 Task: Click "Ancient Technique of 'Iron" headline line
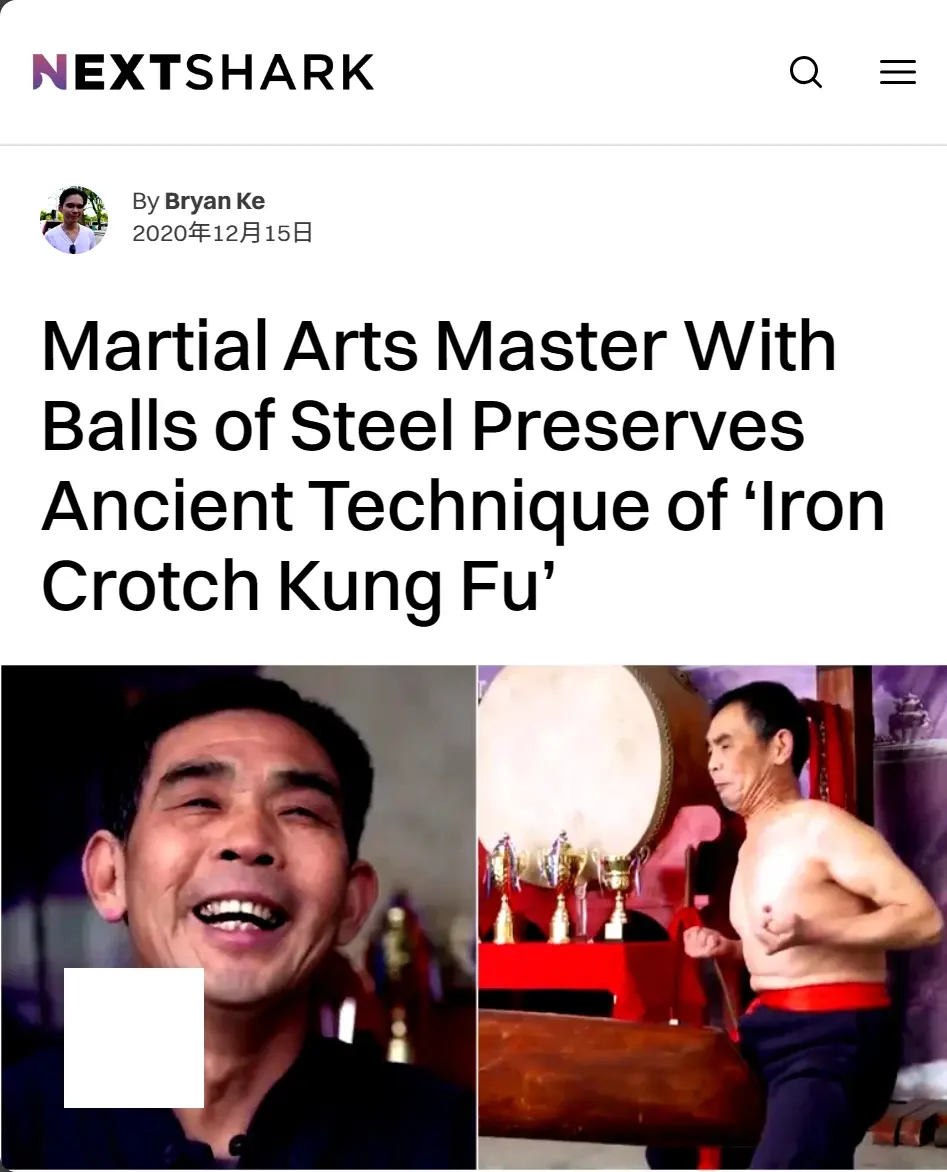pyautogui.click(x=463, y=506)
